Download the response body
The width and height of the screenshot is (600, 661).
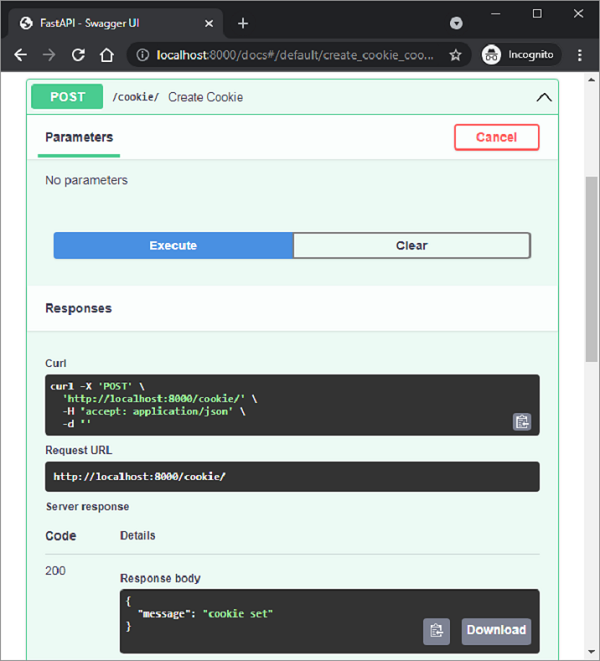click(x=496, y=630)
